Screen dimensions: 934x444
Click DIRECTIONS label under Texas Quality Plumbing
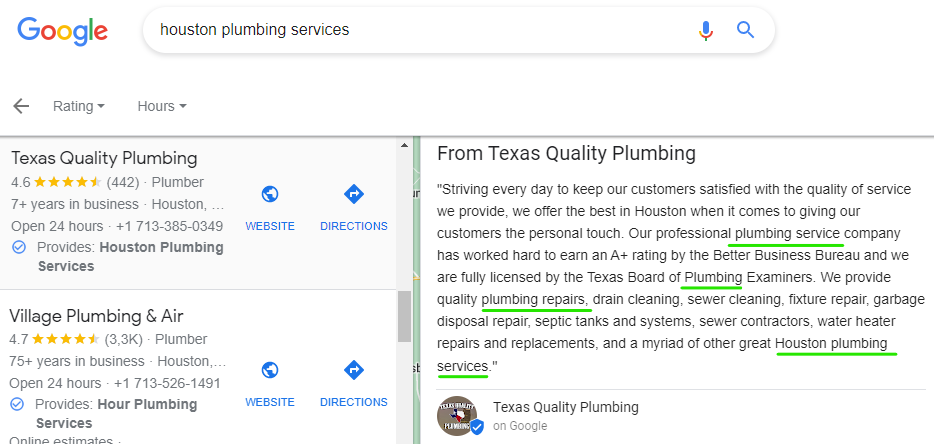click(x=354, y=226)
